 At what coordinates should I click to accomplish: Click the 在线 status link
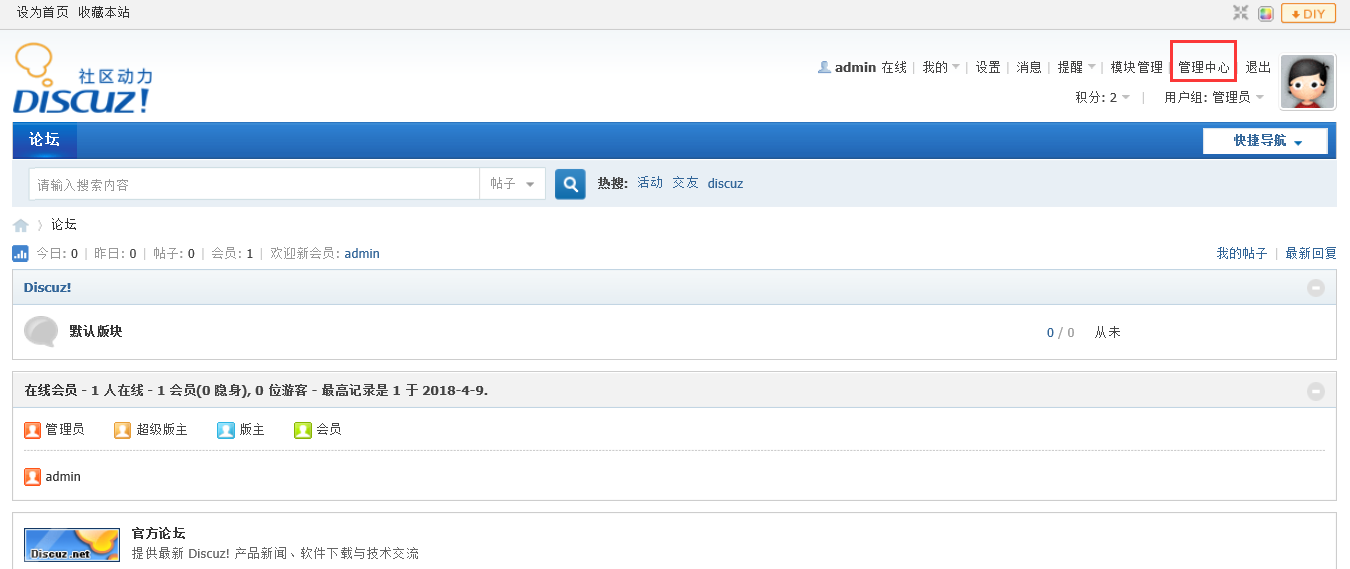(x=894, y=67)
